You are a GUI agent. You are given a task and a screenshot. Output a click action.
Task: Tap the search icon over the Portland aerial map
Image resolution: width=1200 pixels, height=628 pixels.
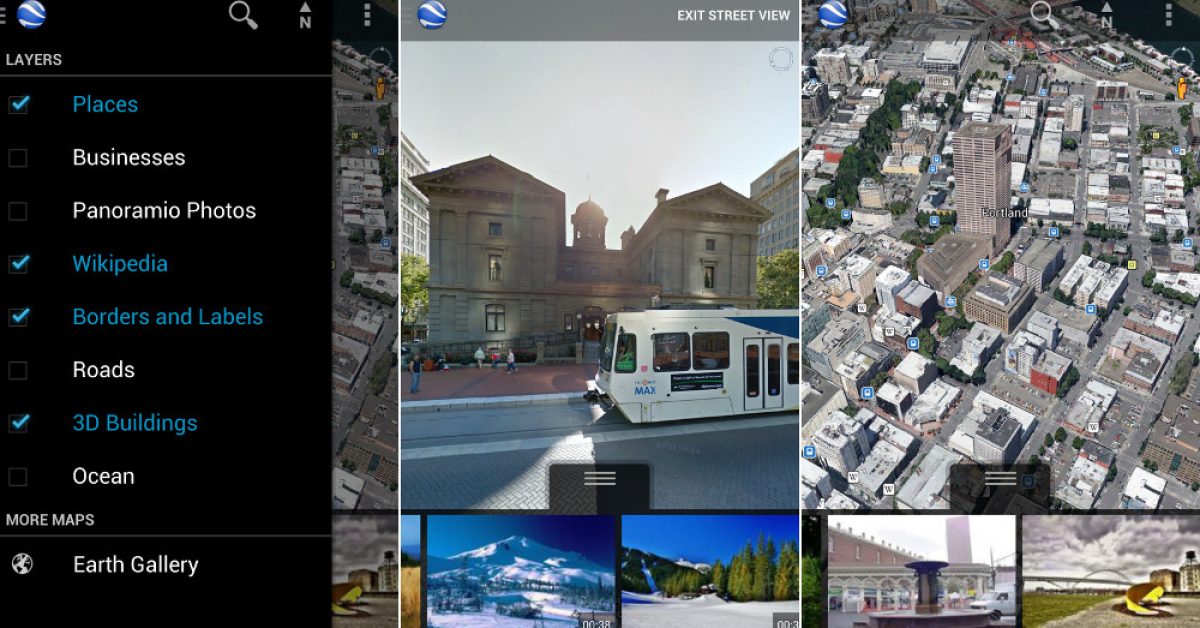[1043, 13]
